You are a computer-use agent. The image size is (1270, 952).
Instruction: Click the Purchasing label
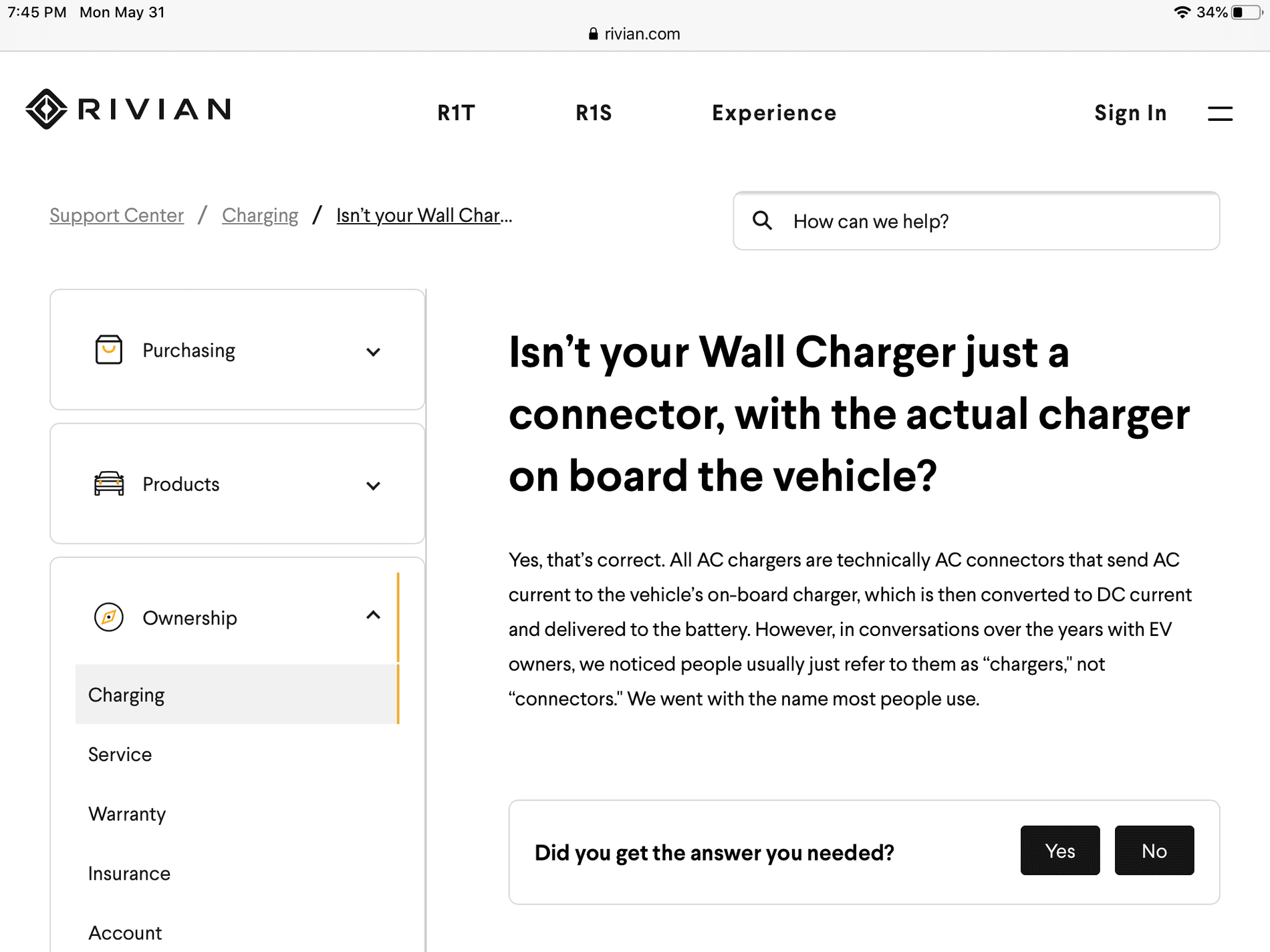tap(188, 350)
